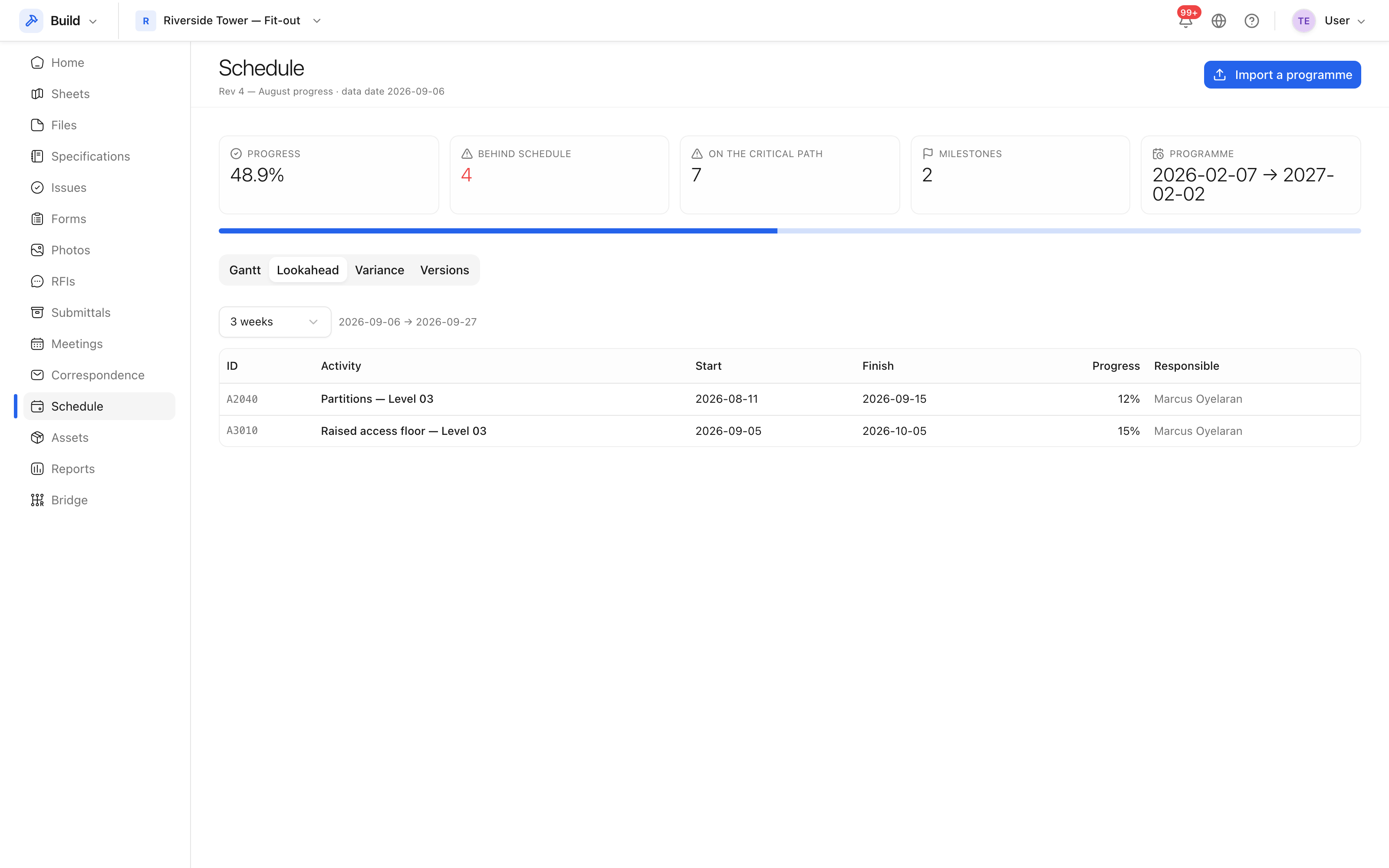Switch to the Variance tab
The height and width of the screenshot is (868, 1389).
(x=379, y=270)
